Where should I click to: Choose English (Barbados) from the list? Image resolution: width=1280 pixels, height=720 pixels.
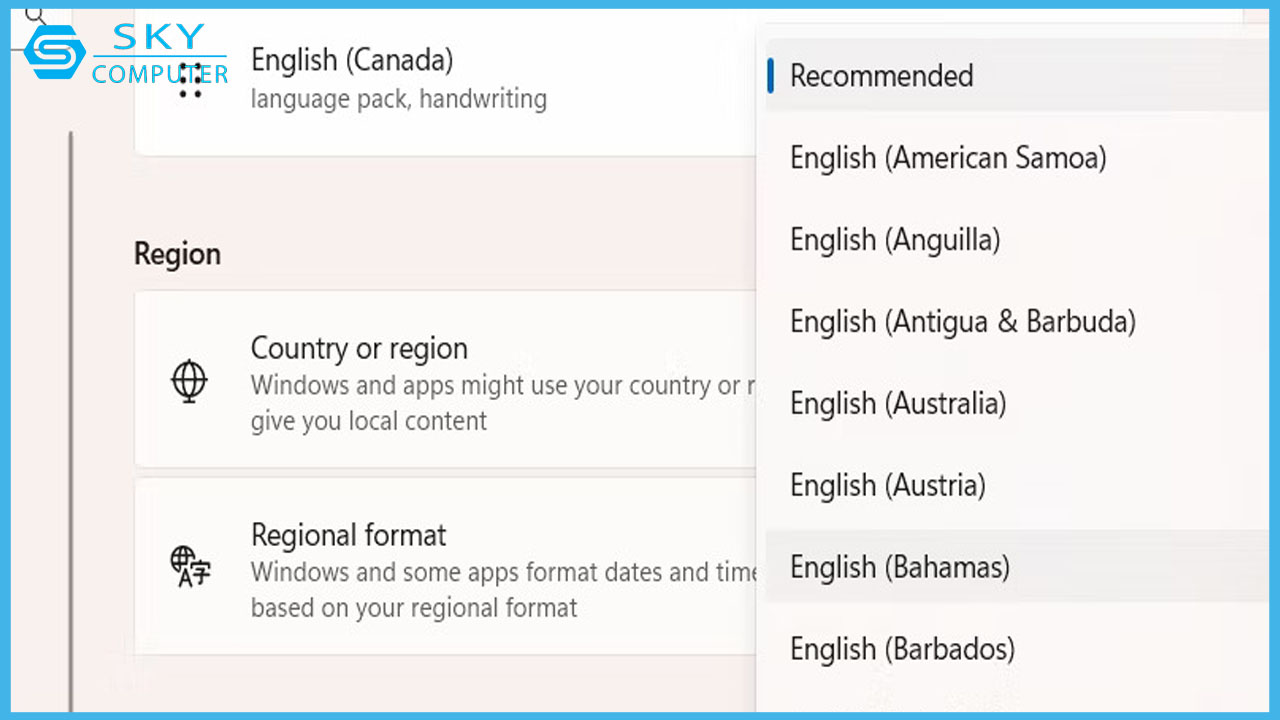902,650
